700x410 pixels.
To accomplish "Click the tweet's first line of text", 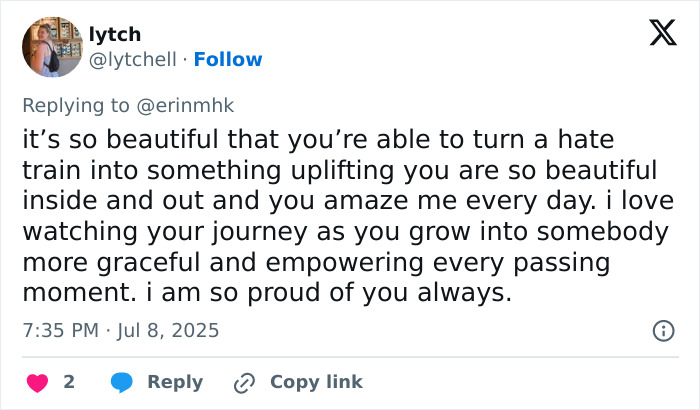I will pyautogui.click(x=318, y=140).
